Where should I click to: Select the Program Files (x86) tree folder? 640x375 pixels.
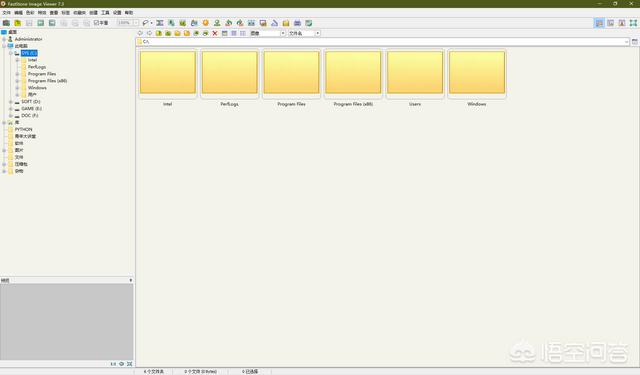pyautogui.click(x=47, y=81)
